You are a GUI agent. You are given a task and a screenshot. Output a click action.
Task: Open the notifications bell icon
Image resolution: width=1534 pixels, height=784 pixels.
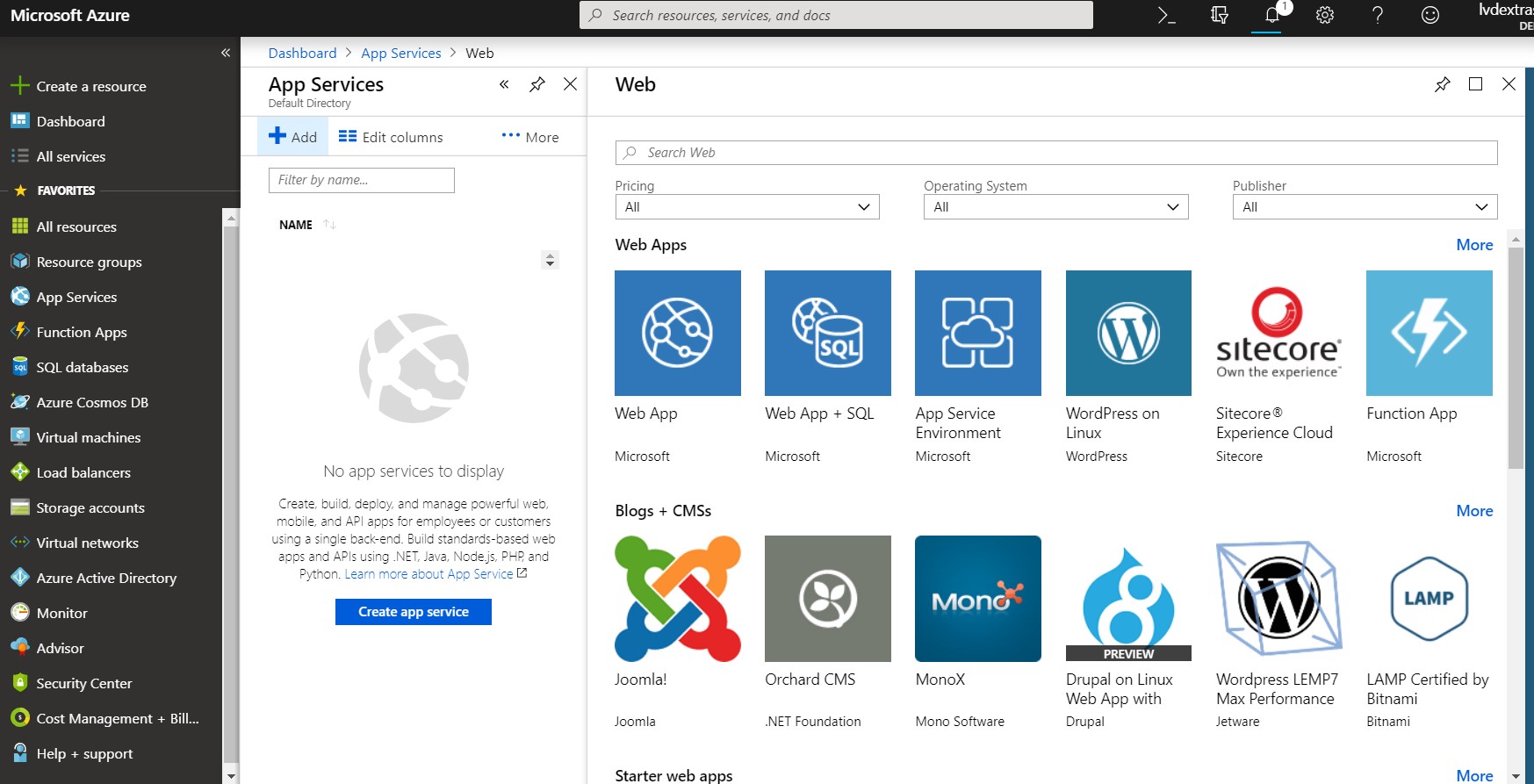coord(1271,15)
